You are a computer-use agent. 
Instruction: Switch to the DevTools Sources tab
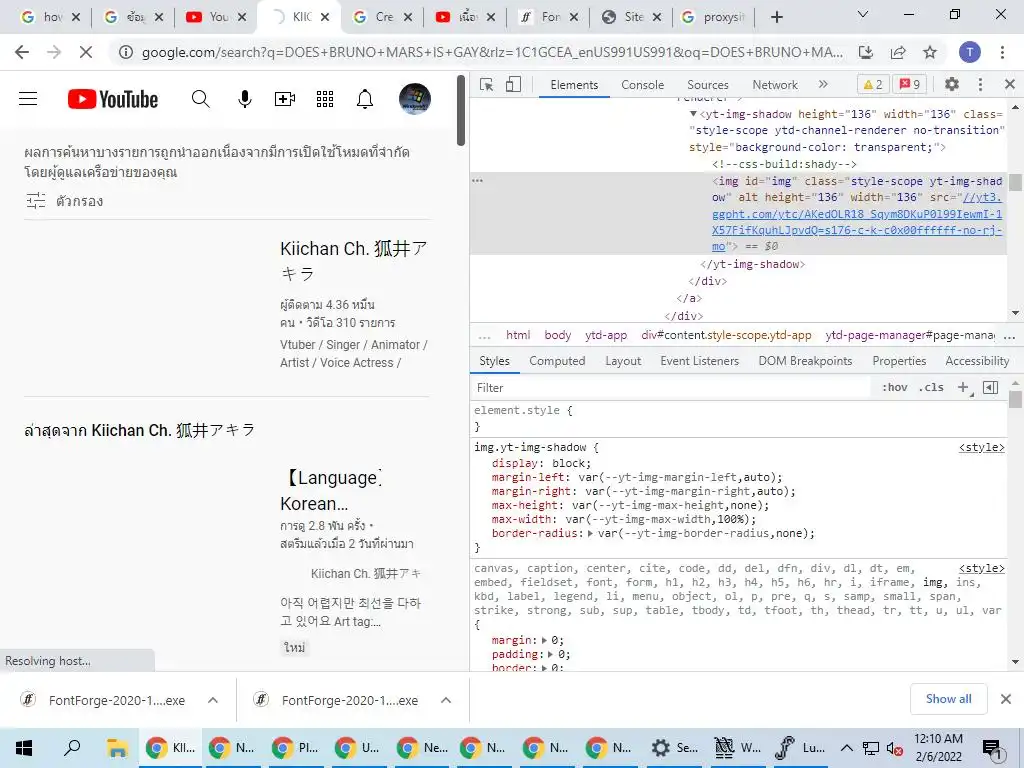coord(707,85)
